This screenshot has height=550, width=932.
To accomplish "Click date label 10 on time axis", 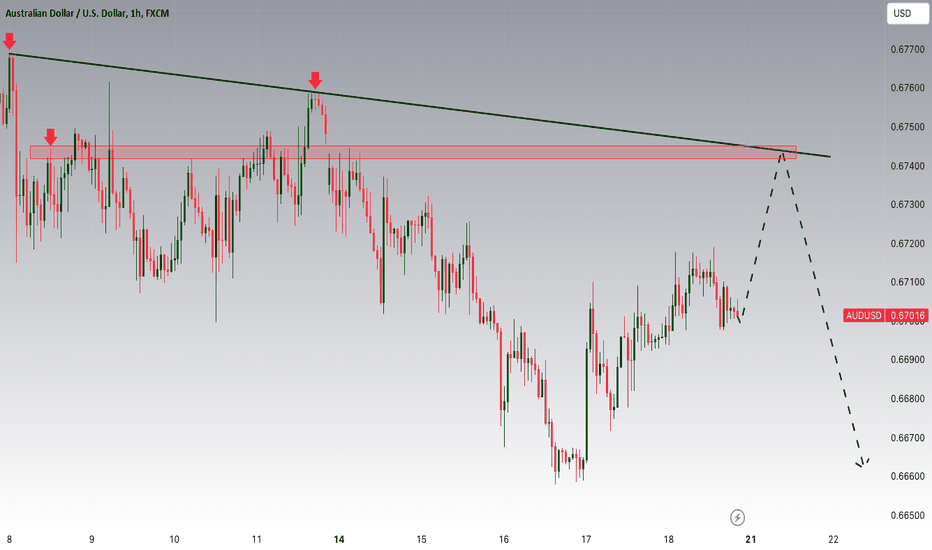I will pyautogui.click(x=174, y=540).
